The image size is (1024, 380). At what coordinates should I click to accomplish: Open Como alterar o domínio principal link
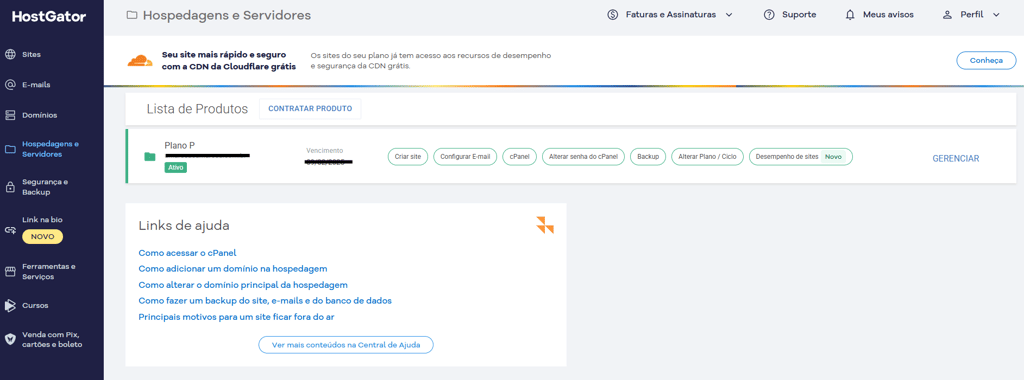(243, 285)
